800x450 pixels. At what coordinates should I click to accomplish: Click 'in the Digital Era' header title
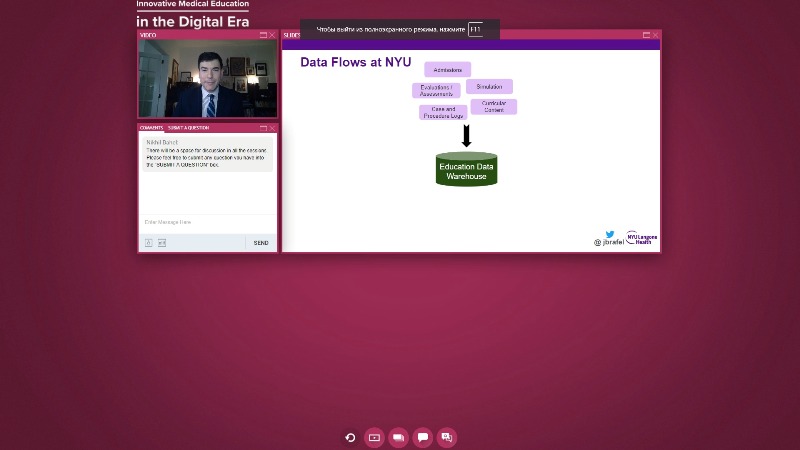pyautogui.click(x=193, y=21)
